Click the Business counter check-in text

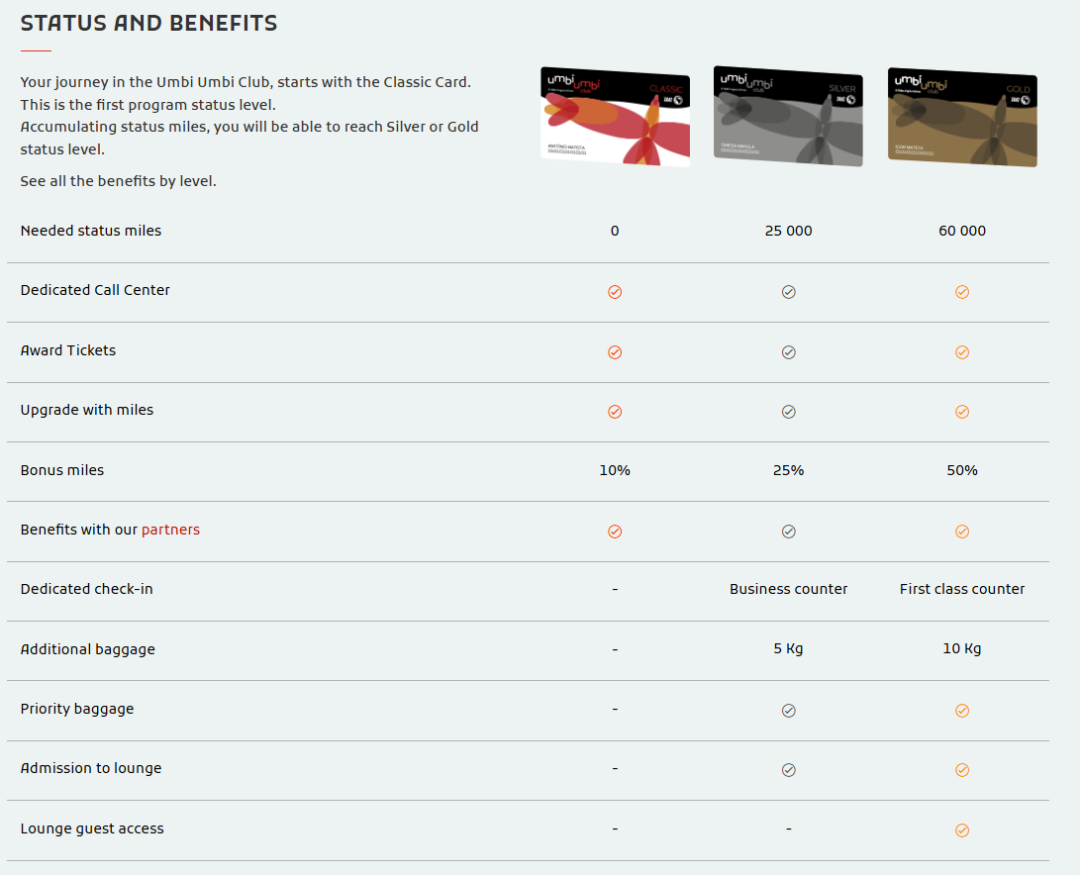click(789, 589)
